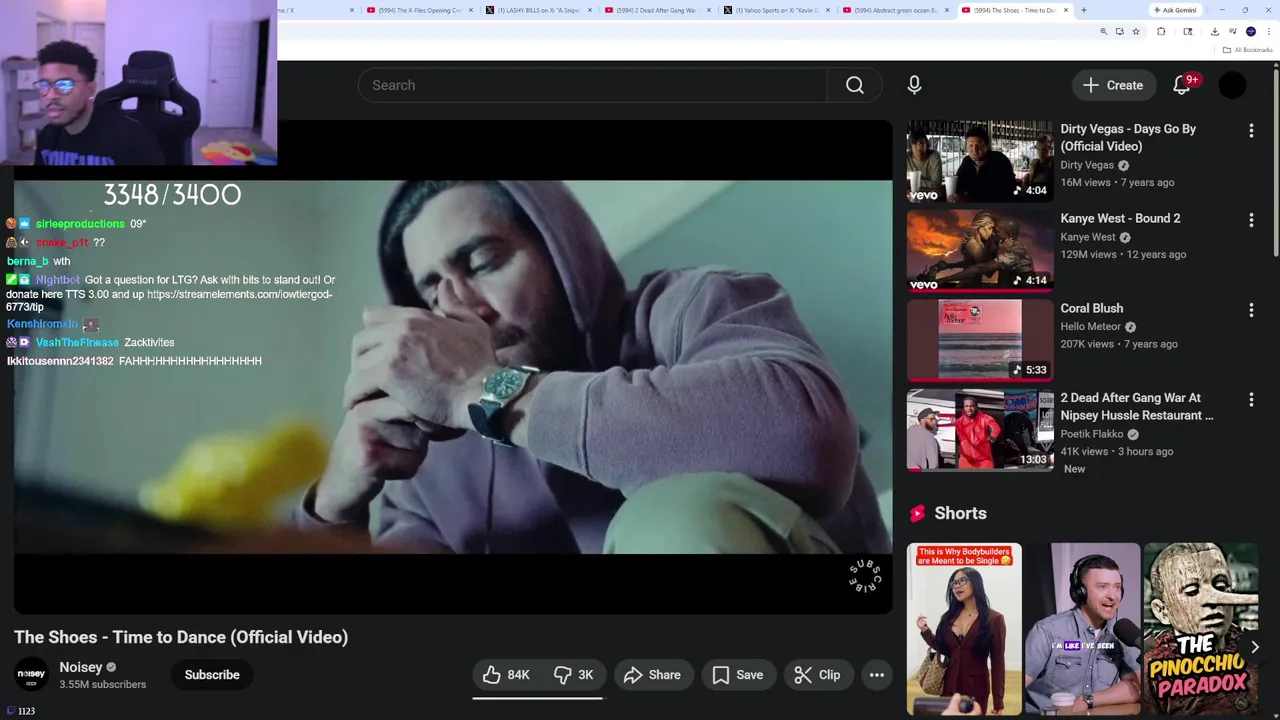Focus the YouTube search field

tap(593, 85)
